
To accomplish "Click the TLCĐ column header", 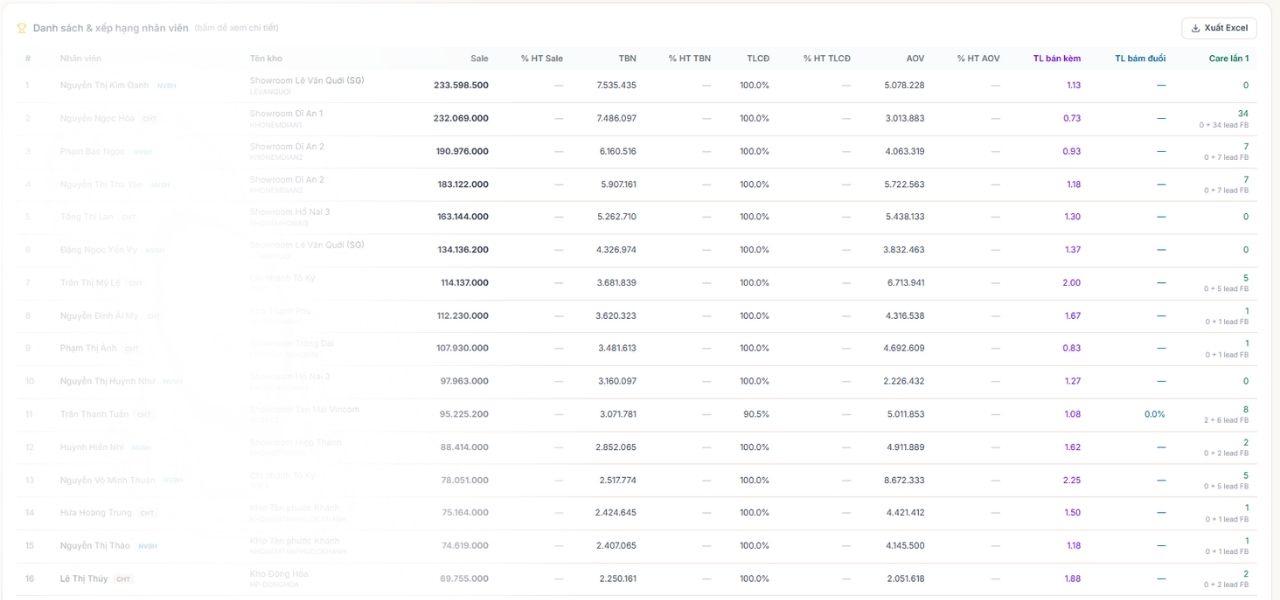I will tap(758, 58).
